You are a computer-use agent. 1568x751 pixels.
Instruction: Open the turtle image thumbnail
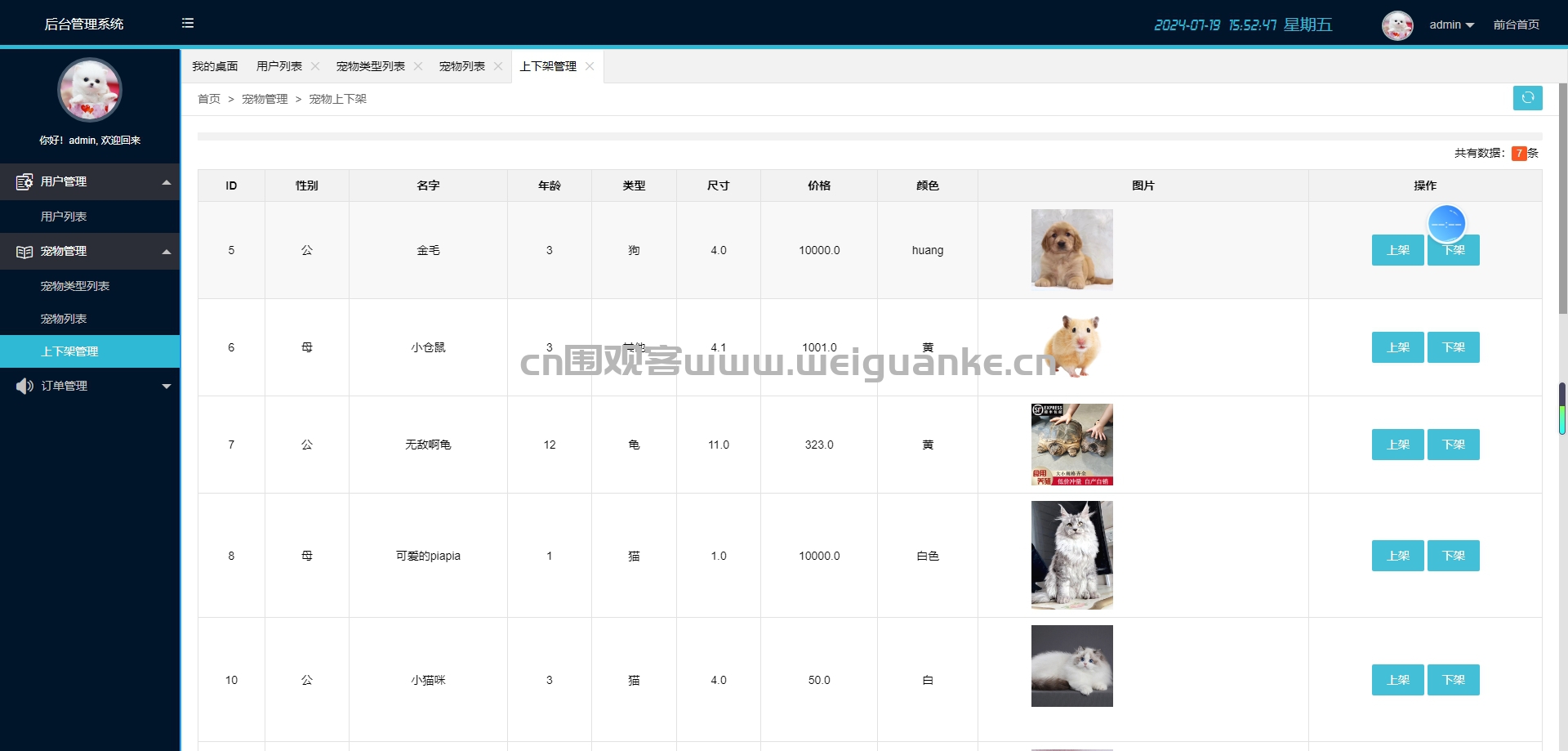click(x=1071, y=445)
